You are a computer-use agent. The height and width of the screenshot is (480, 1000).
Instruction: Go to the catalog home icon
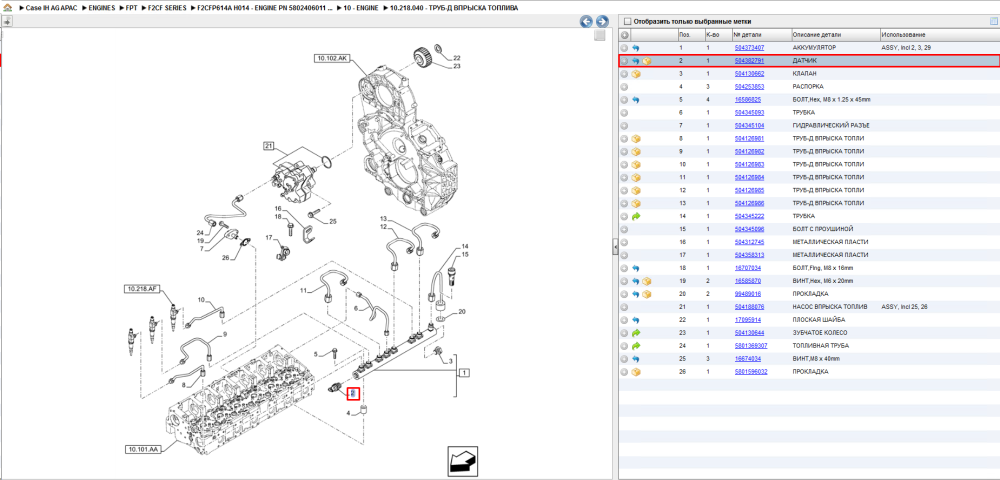pyautogui.click(x=8, y=8)
